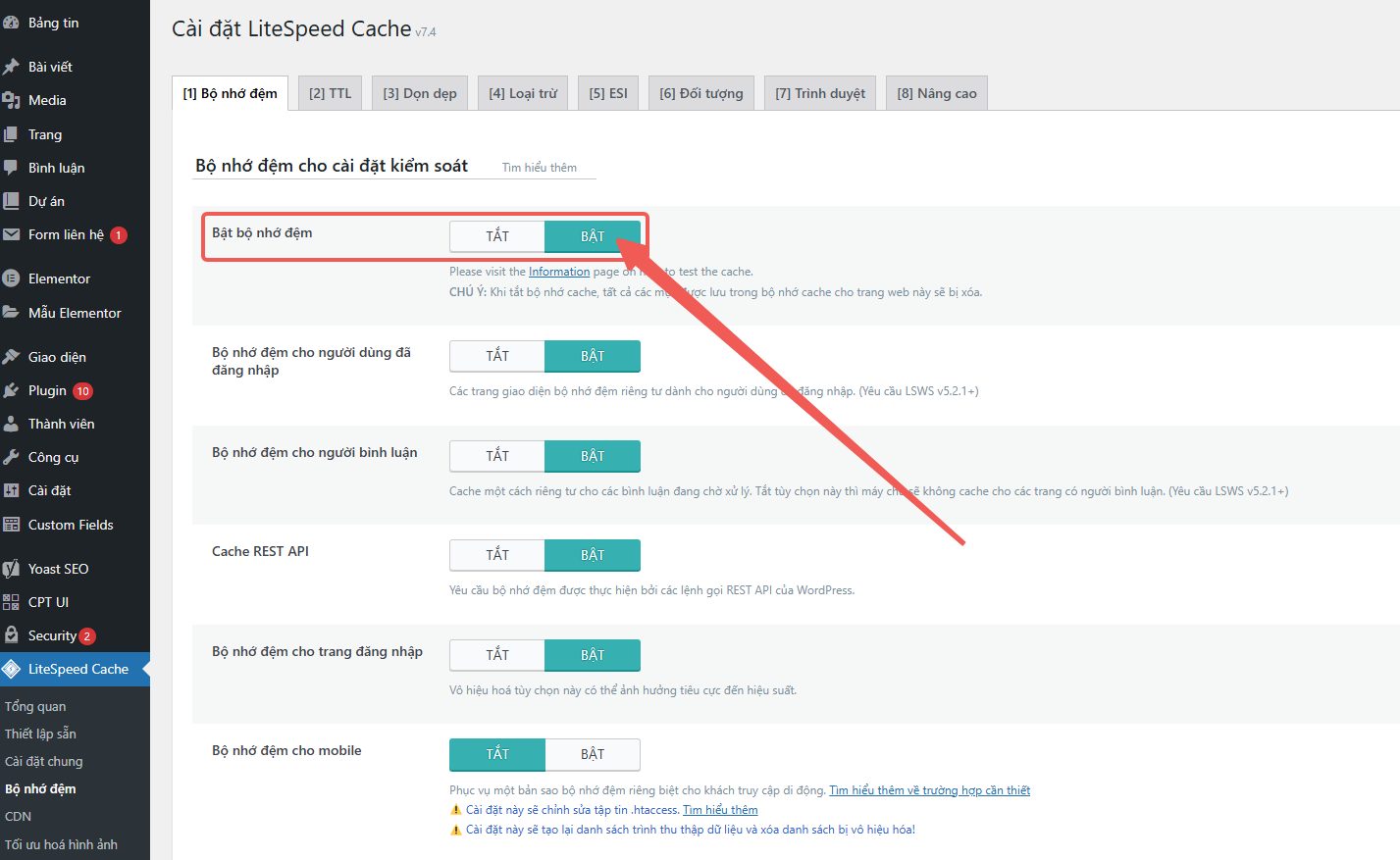Open Elementor via its sidebar icon
Viewport: 1400px width, 860px height.
tap(12, 278)
